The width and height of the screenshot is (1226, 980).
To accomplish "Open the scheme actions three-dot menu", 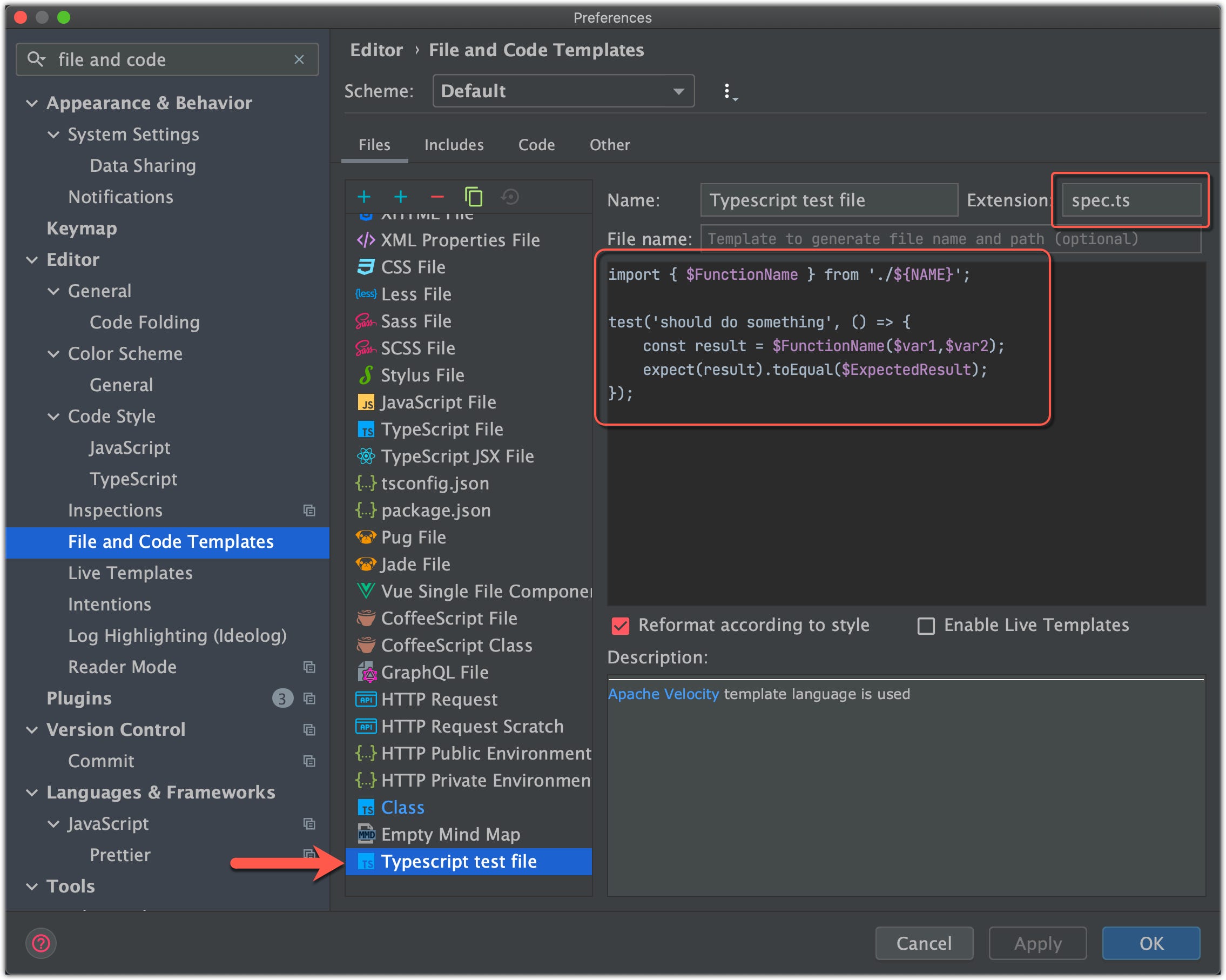I will pos(728,92).
